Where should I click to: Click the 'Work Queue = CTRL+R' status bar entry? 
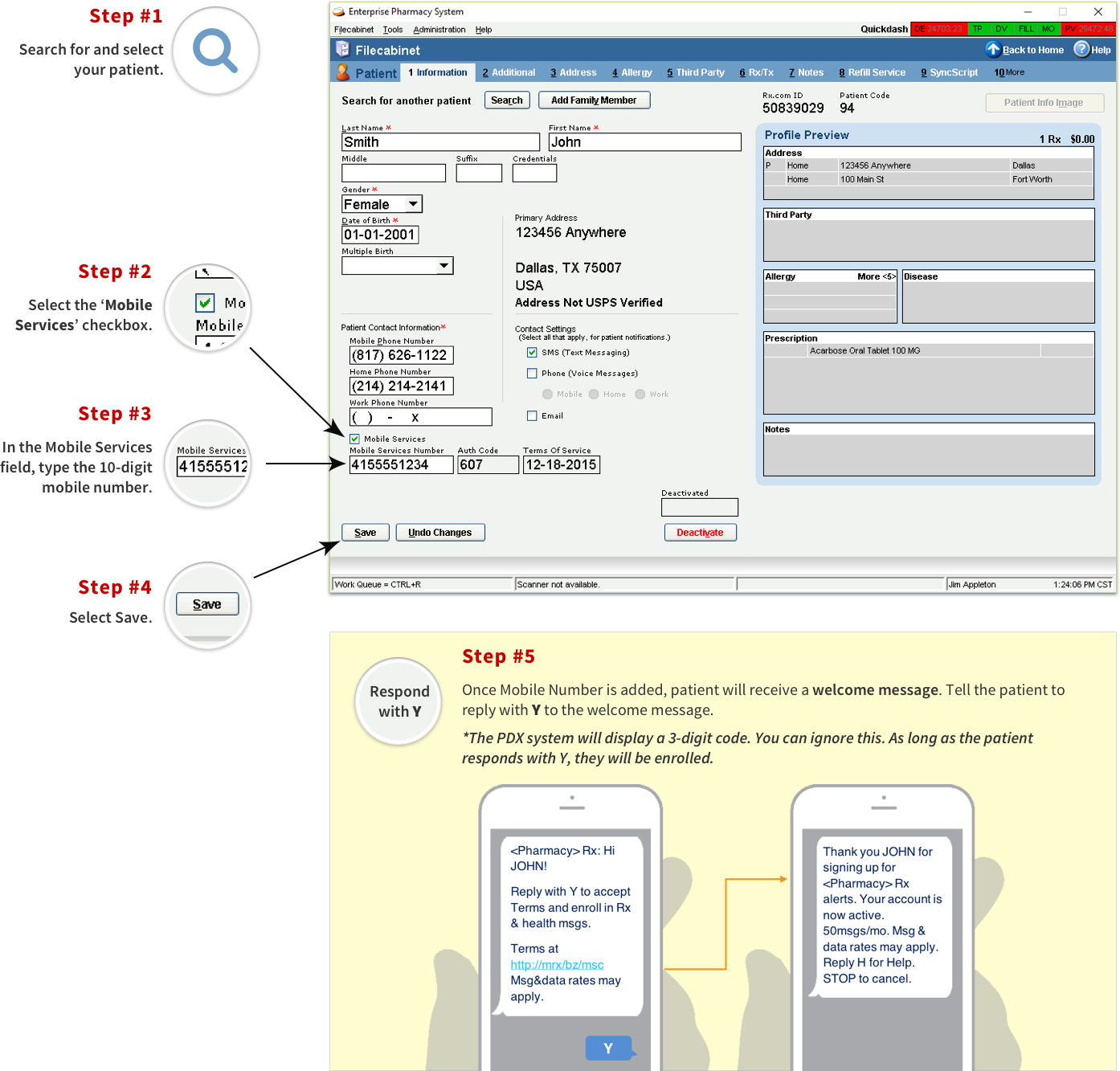point(423,584)
